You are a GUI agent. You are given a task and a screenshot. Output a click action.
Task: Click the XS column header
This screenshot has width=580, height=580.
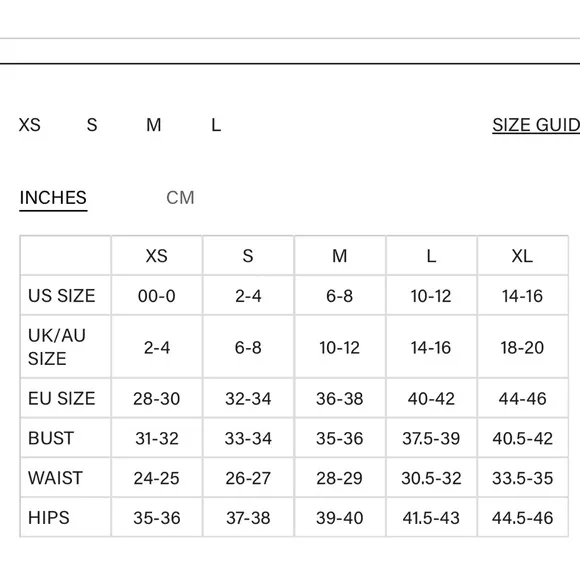[x=156, y=256]
